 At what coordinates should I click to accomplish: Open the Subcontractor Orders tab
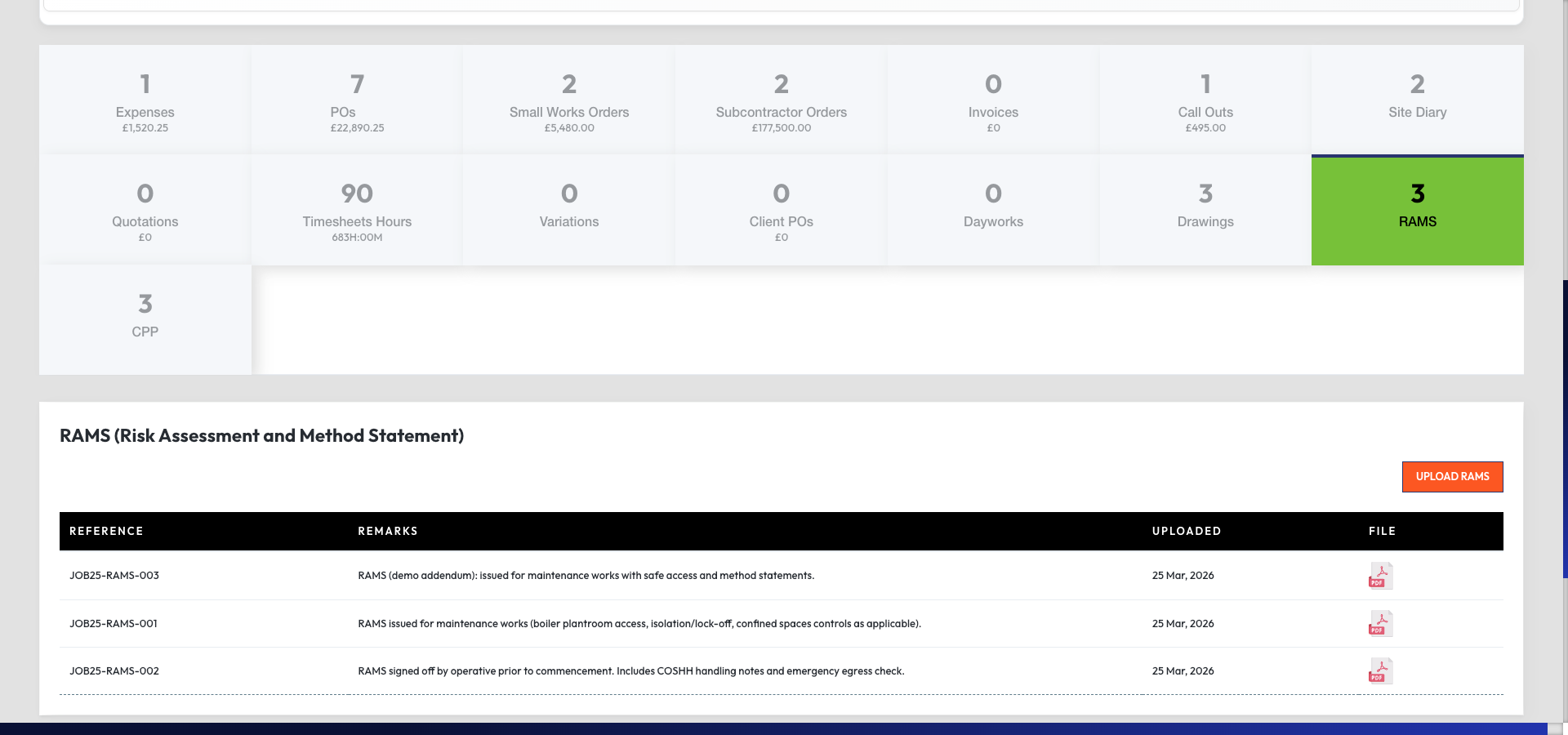tap(781, 98)
